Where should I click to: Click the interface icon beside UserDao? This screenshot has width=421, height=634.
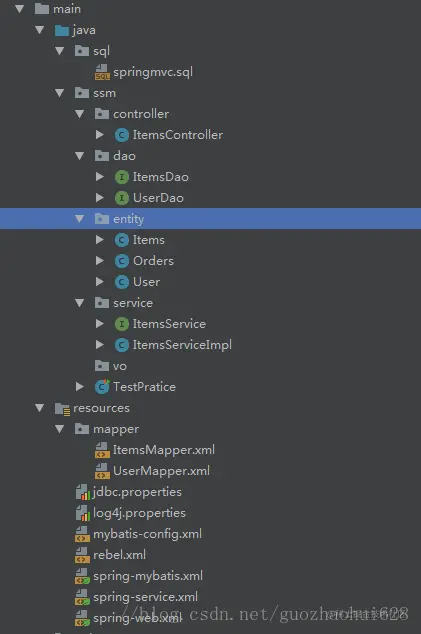(x=122, y=198)
